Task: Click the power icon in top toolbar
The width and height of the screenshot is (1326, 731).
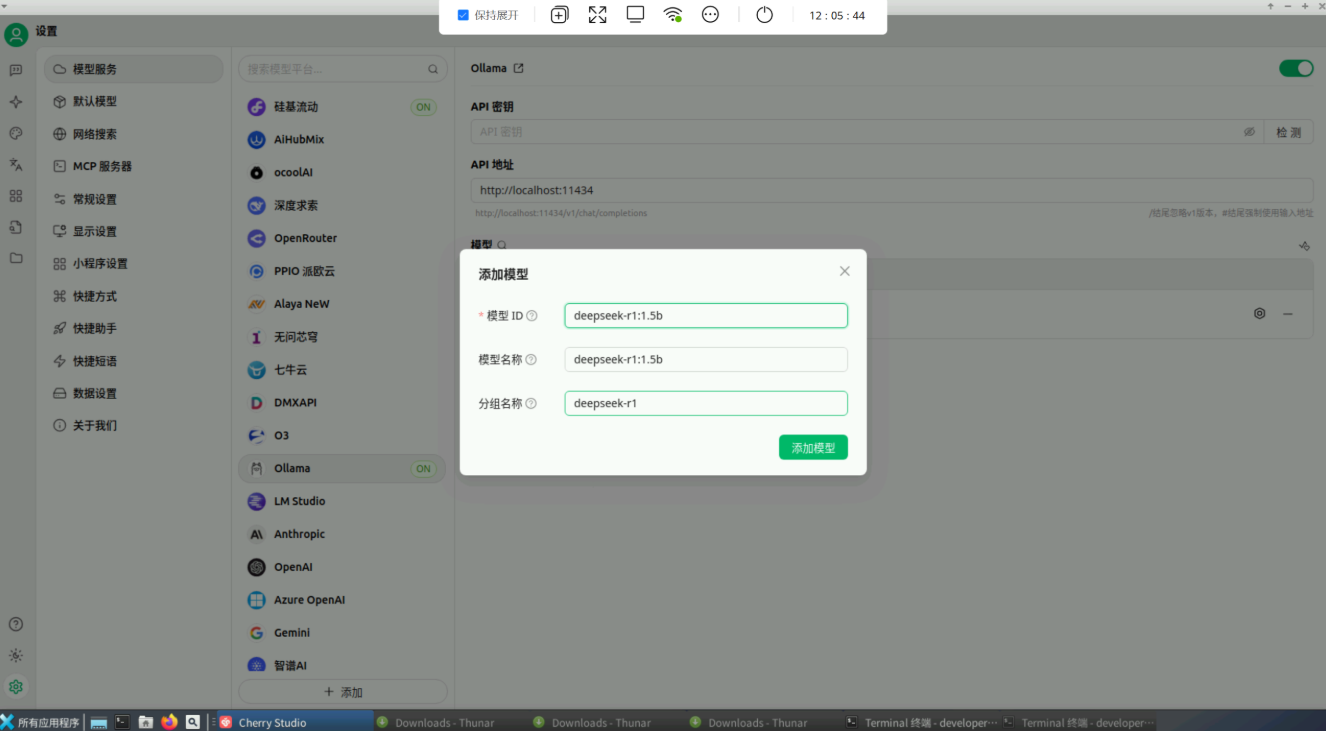Action: point(764,15)
